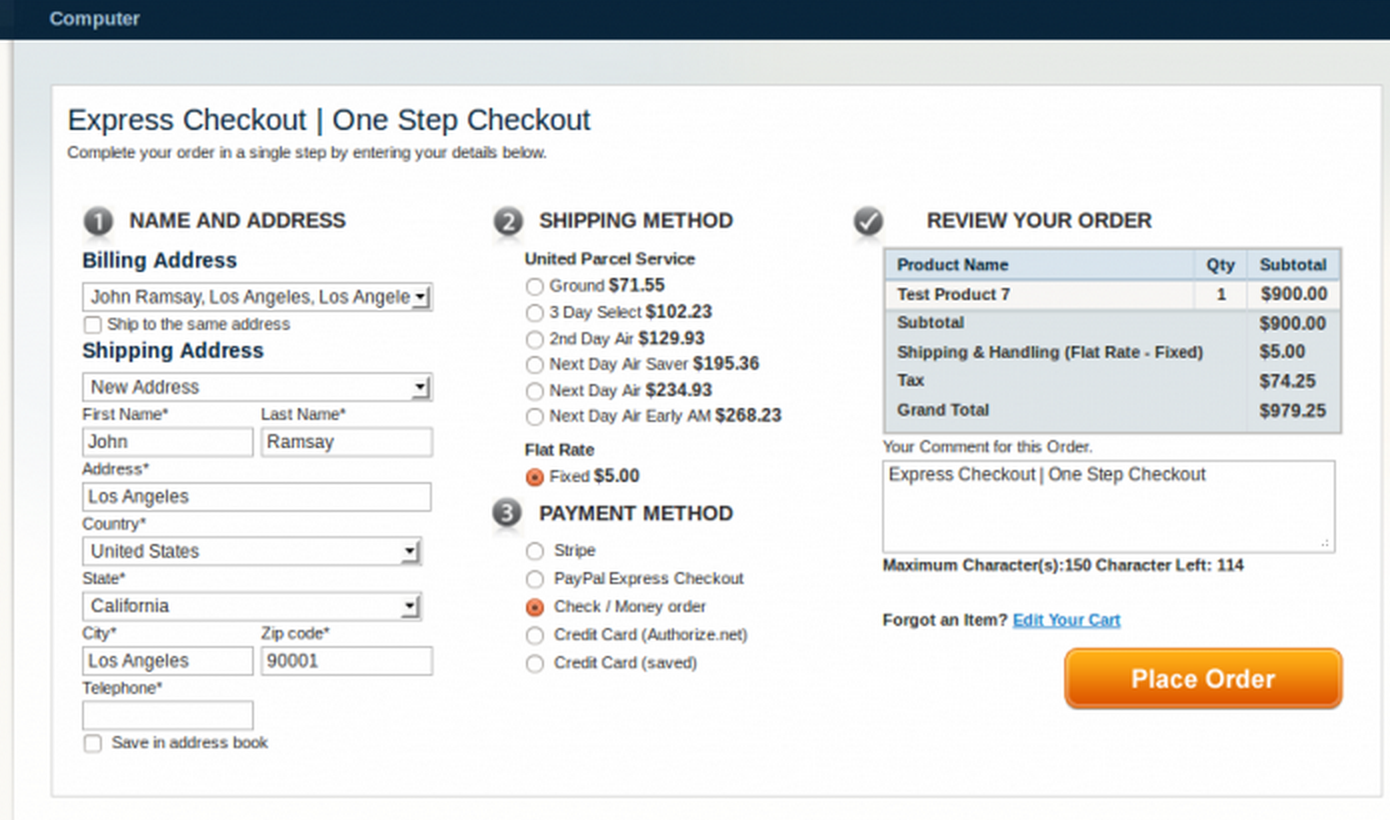Click the step 1 number badge icon
This screenshot has width=1390, height=820.
coord(97,221)
